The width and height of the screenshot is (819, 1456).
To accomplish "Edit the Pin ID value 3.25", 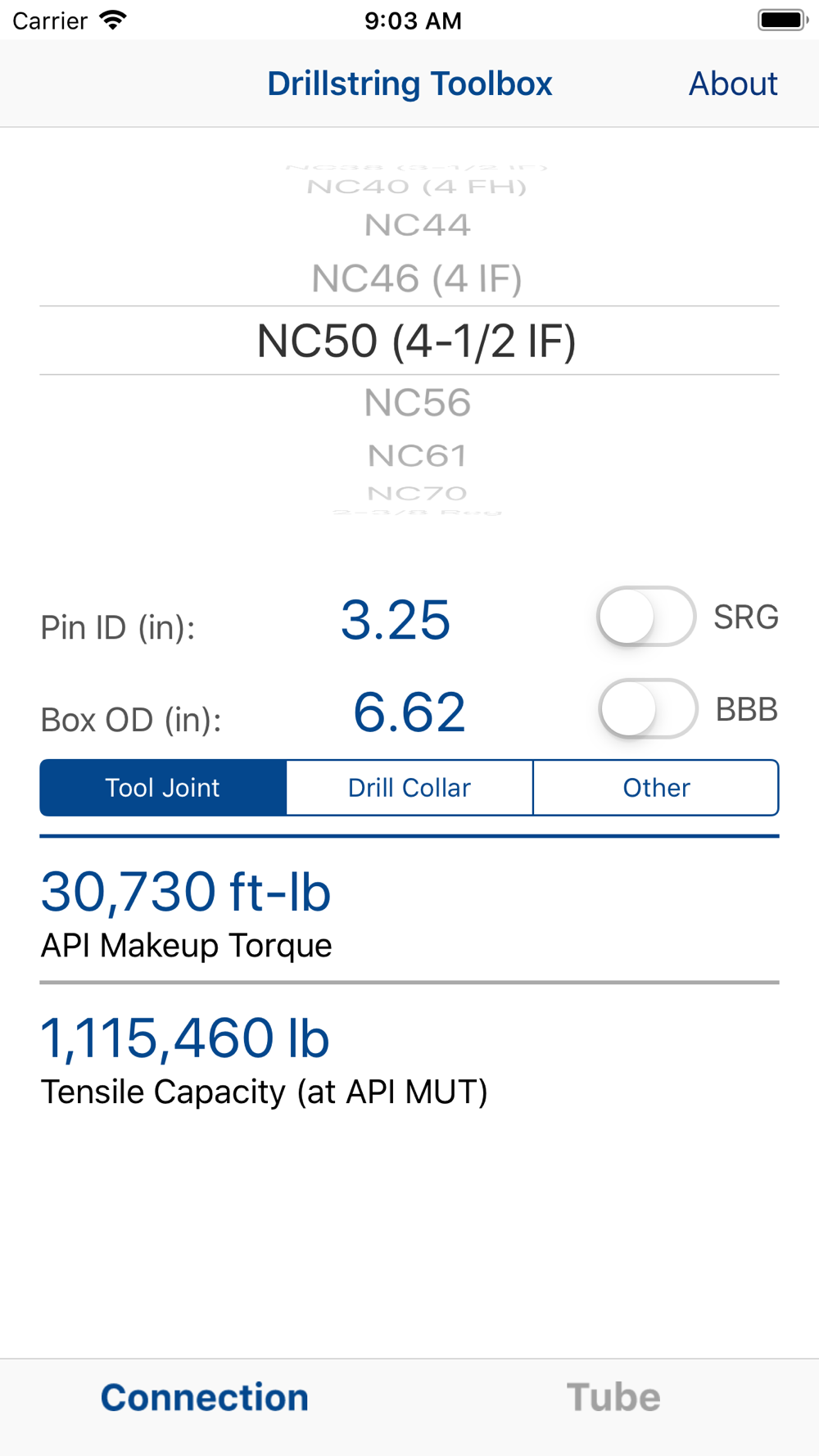I will [396, 620].
